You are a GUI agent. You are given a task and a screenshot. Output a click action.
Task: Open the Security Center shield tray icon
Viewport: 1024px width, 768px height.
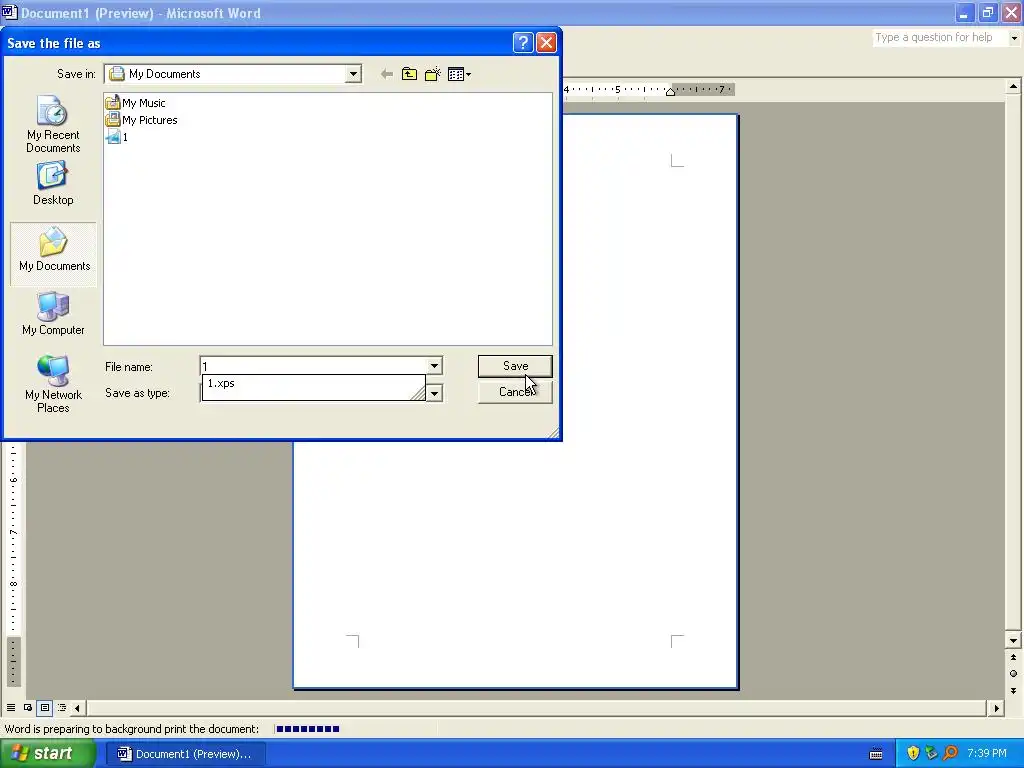tap(913, 754)
